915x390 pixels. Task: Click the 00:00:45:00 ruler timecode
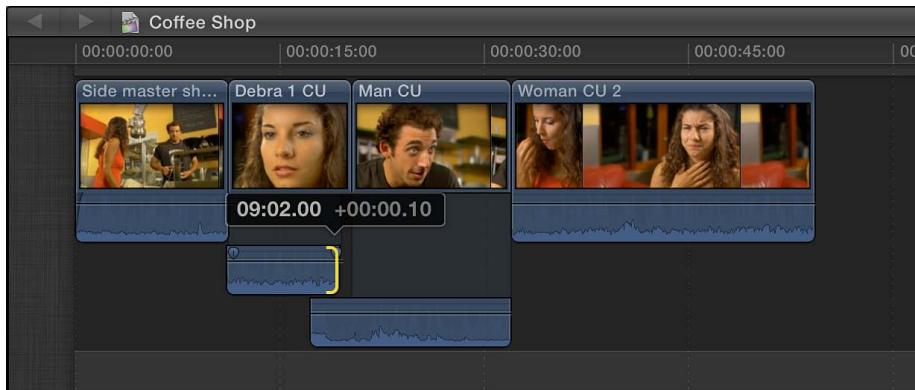[x=739, y=51]
